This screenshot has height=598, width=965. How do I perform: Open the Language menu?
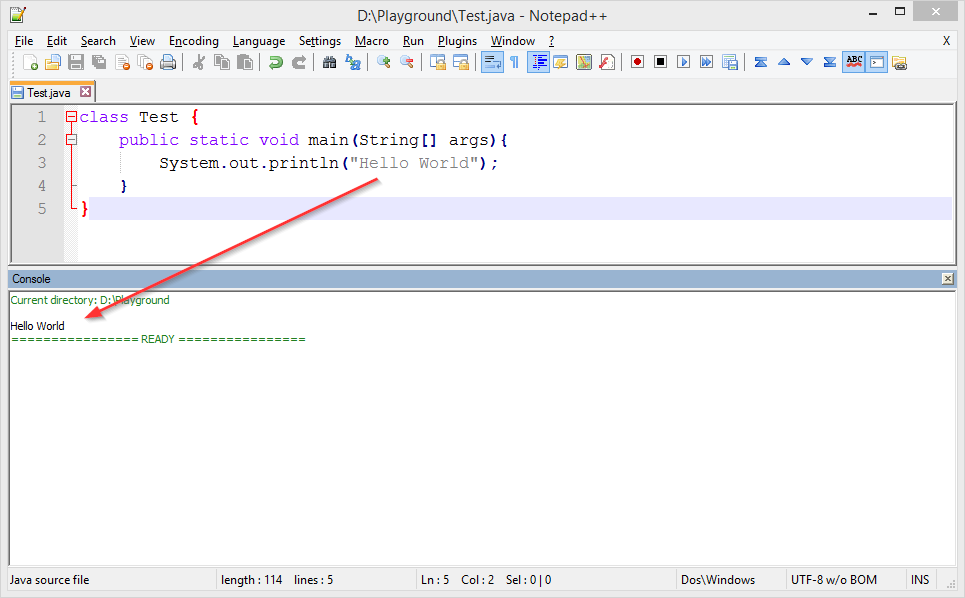pyautogui.click(x=259, y=41)
